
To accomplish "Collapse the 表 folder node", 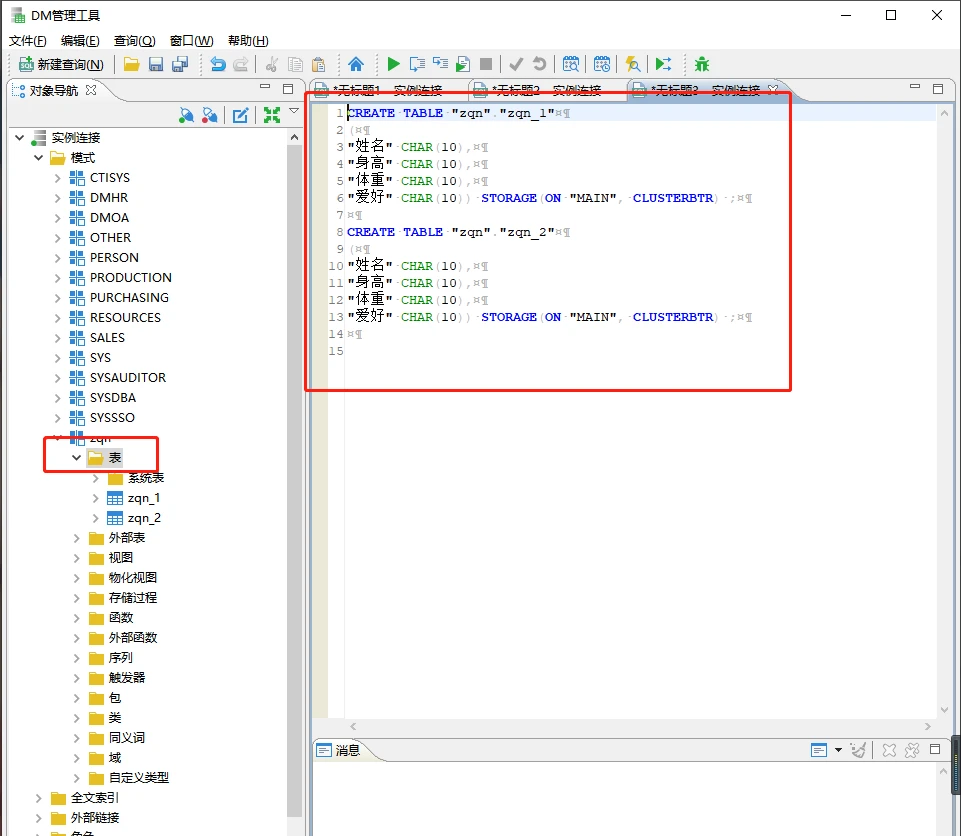I will pos(77,458).
